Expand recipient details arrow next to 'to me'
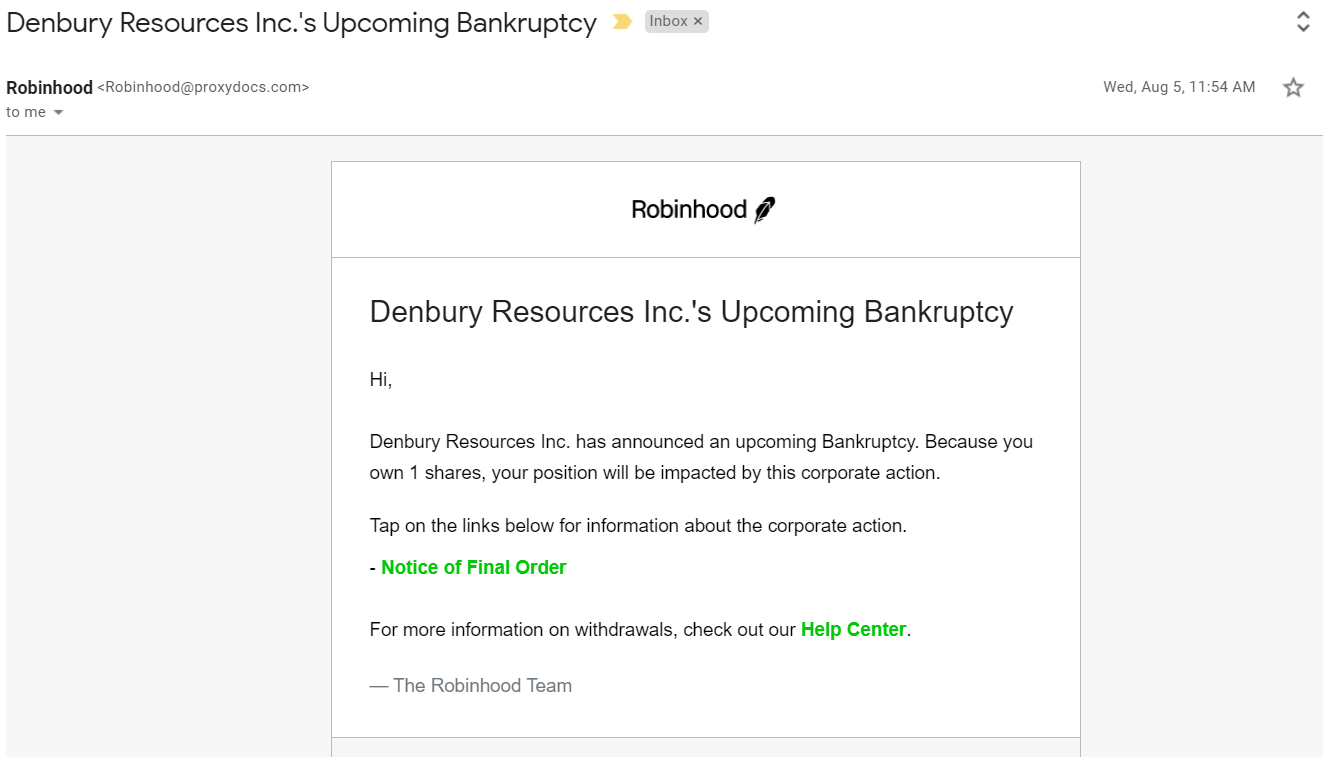1323x757 pixels. 58,113
